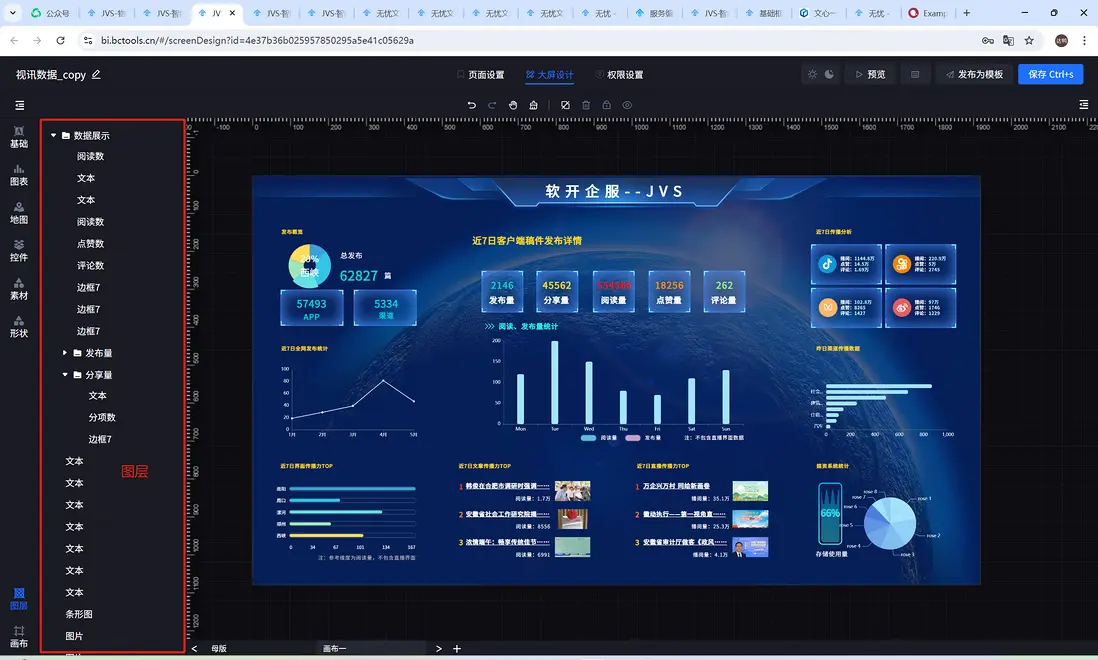Click the undo arrow icon

click(471, 105)
